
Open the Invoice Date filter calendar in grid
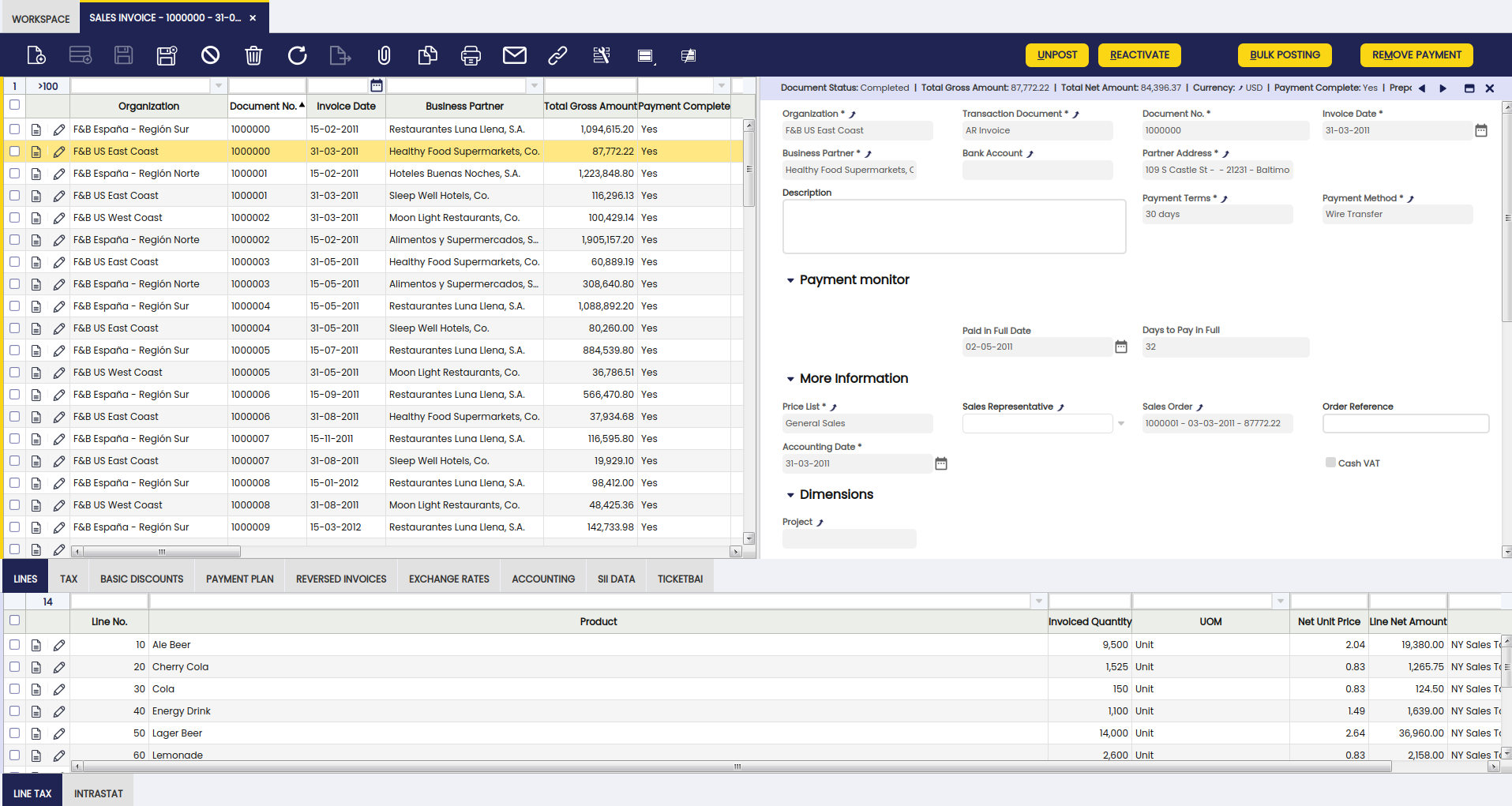[377, 85]
